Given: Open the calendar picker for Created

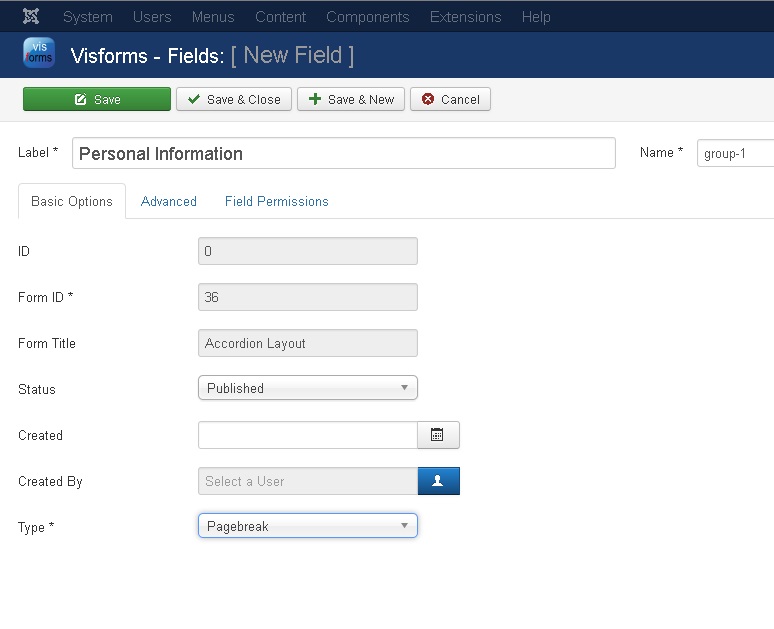Looking at the screenshot, I should [438, 435].
